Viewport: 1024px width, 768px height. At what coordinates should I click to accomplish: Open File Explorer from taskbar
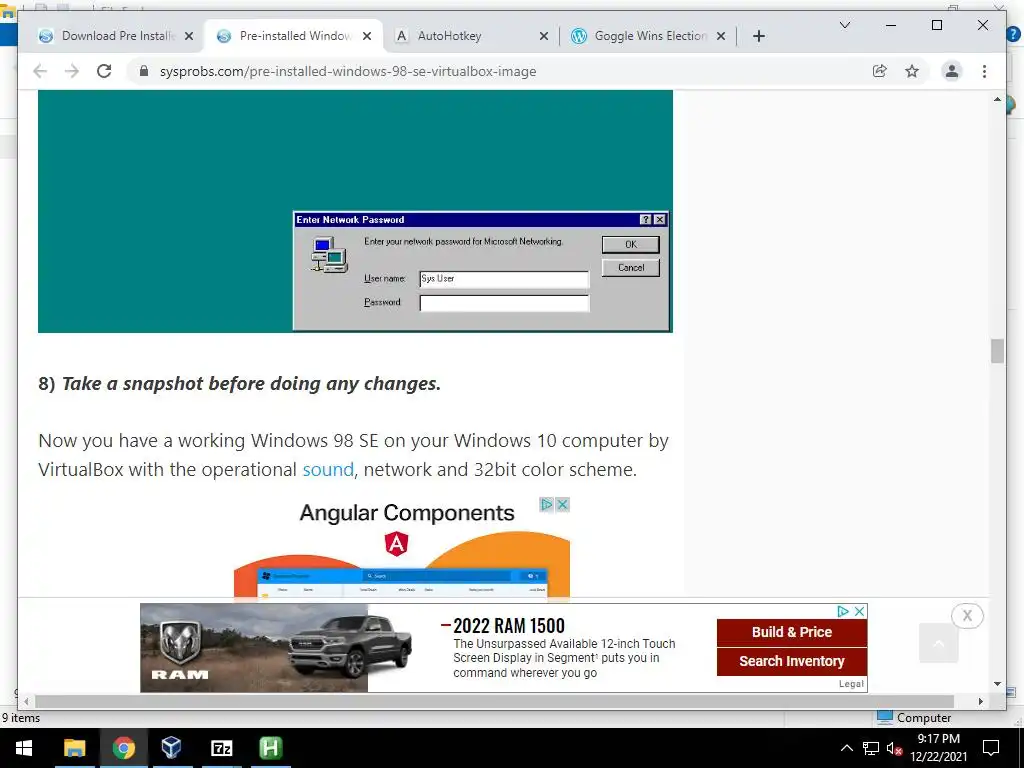(74, 748)
